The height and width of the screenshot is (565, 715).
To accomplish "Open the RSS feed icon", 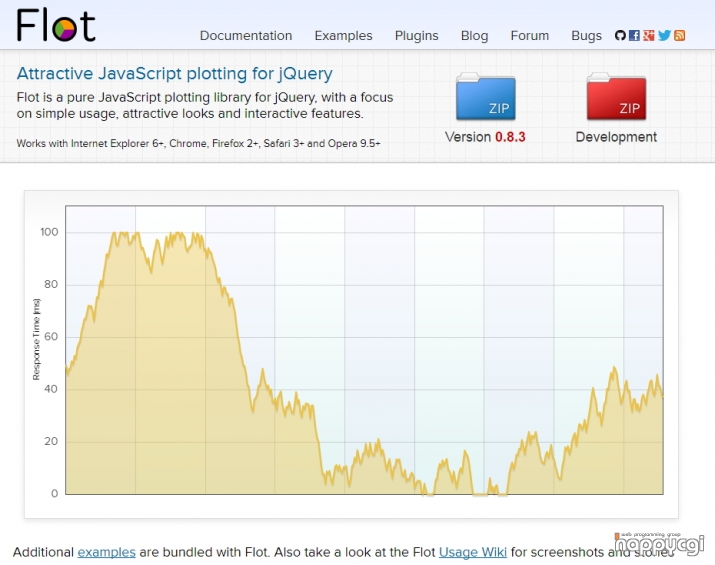I will click(x=679, y=35).
